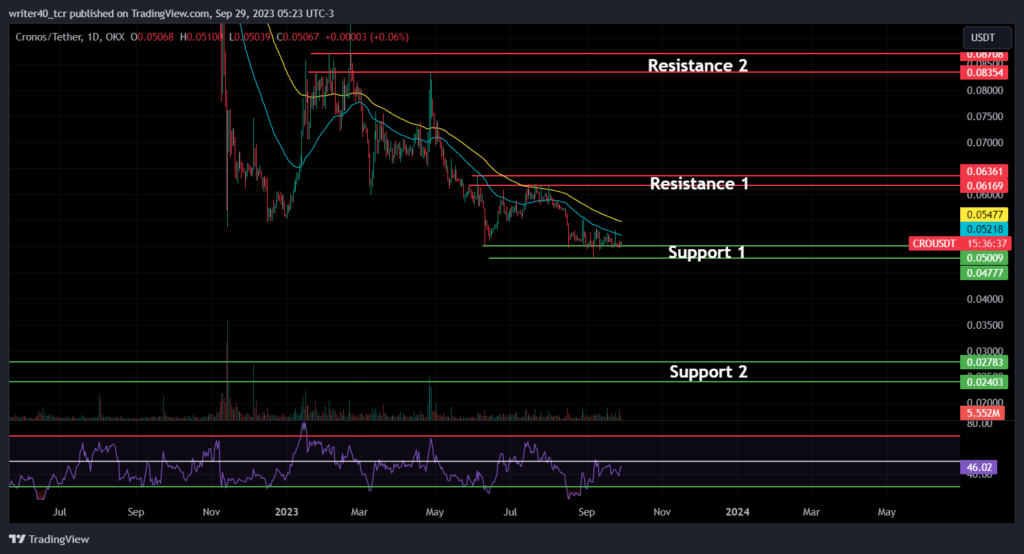Click the green 0.04777 price label
The width and height of the screenshot is (1024, 554).
(984, 273)
